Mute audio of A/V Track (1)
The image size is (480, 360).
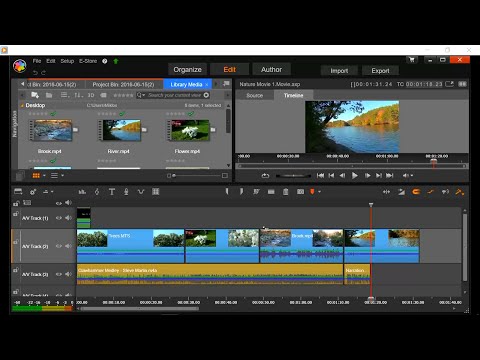pos(69,218)
